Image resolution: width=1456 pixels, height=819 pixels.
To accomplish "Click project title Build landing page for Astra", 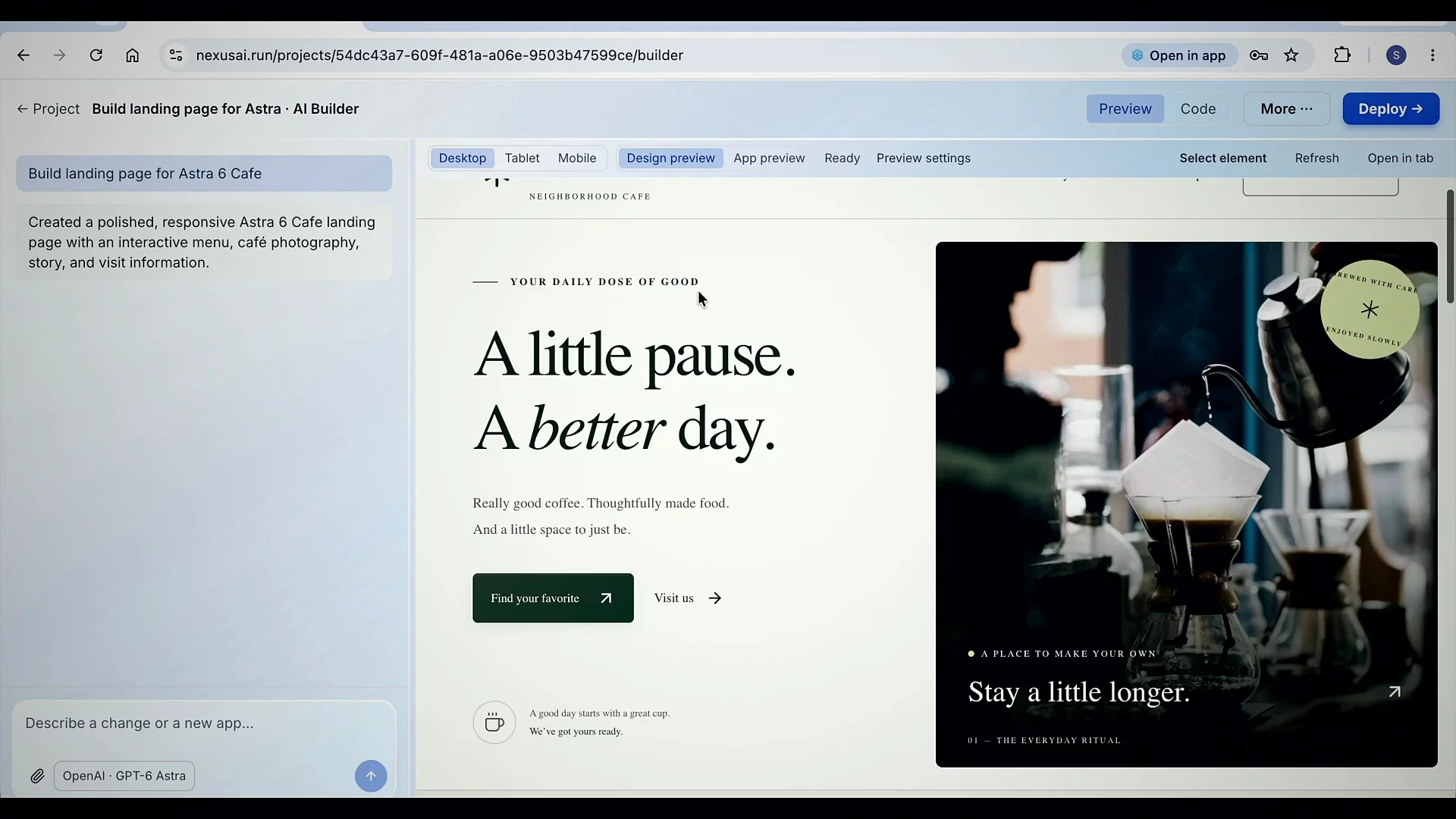I will 225,109.
